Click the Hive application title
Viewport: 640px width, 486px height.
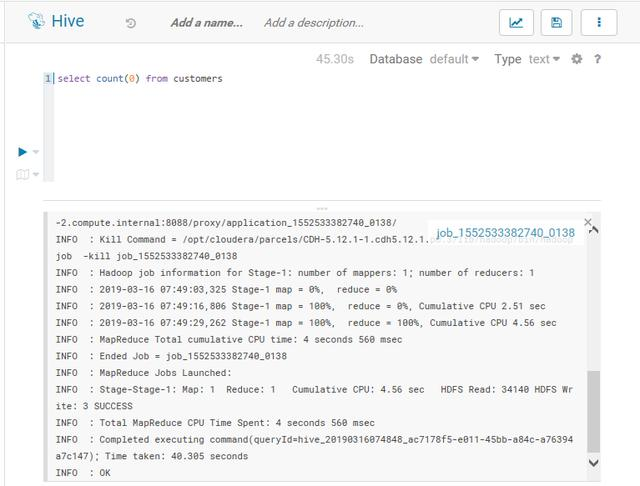click(68, 21)
